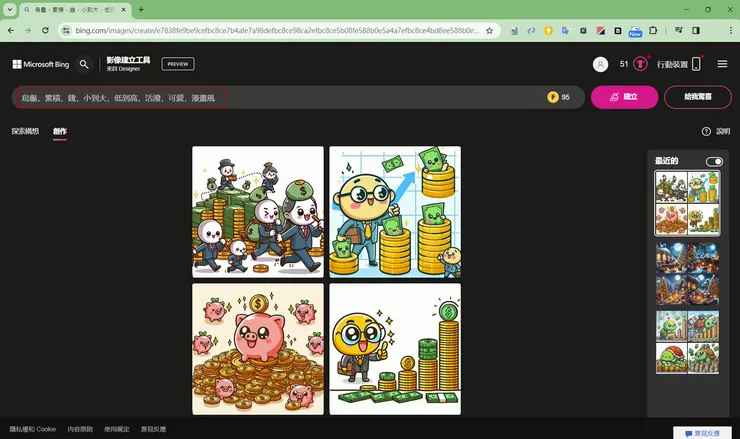Bookmark this page using the star icon
The height and width of the screenshot is (439, 740).
click(x=489, y=30)
